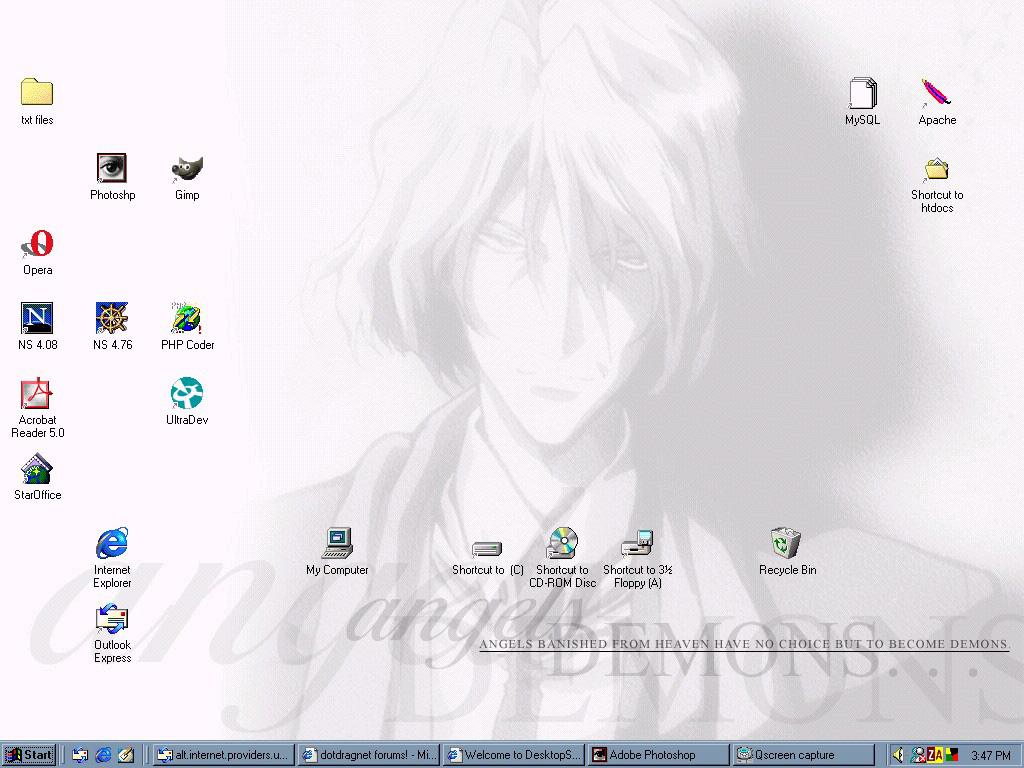Viewport: 1024px width, 768px height.
Task: Switch to the dotdragnet forums window
Action: (368, 755)
